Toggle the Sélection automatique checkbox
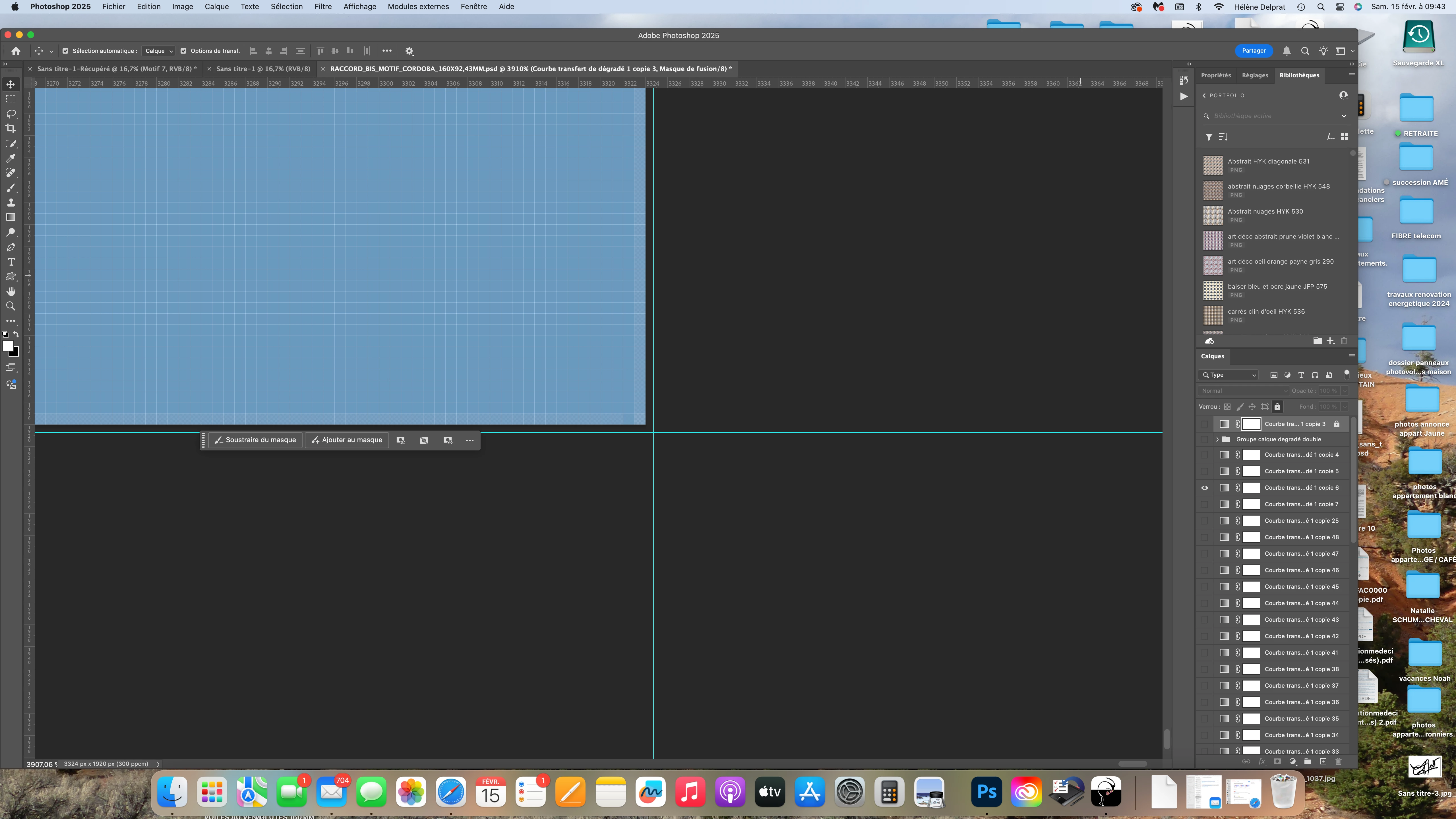Screen dimensions: 1456x819 click(x=65, y=51)
